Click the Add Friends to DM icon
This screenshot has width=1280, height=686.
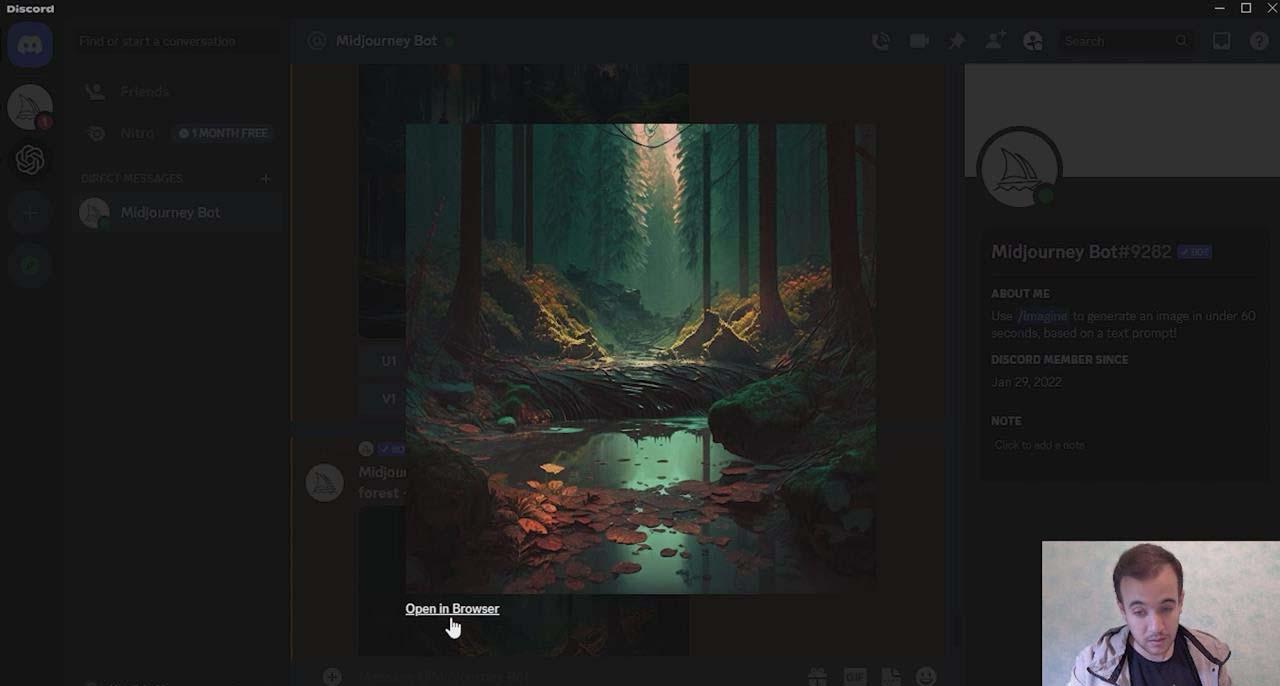[995, 41]
